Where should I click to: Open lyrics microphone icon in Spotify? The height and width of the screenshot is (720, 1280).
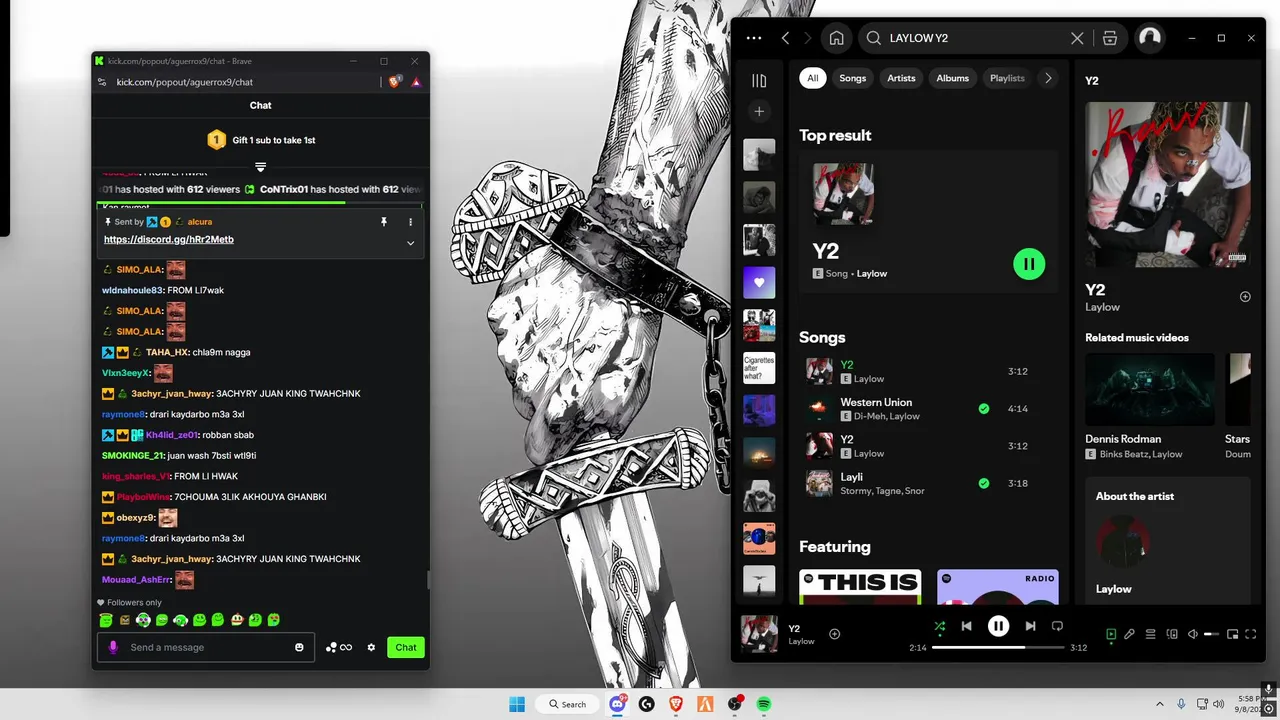coord(1129,634)
